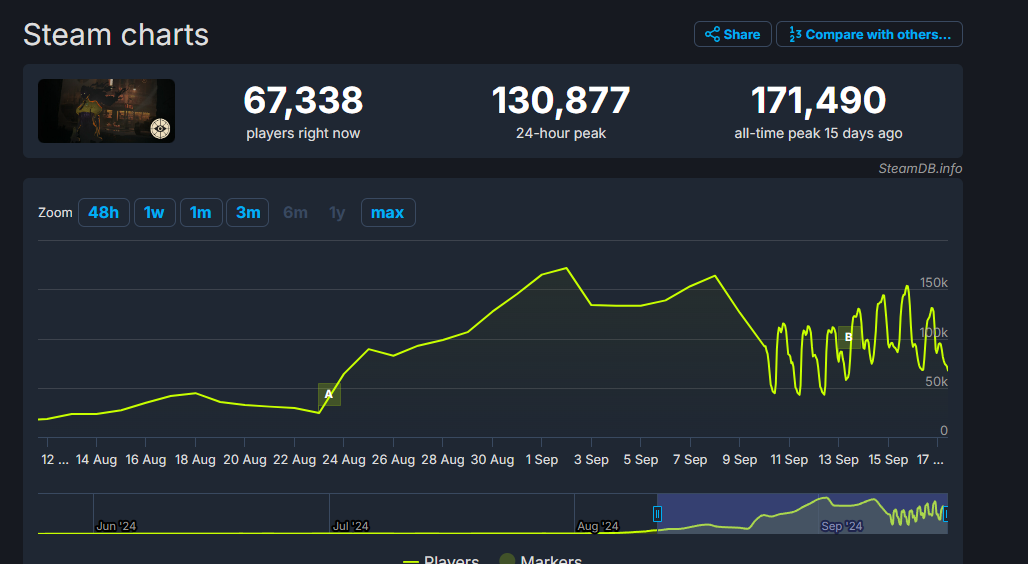Select the disabled 6m zoom option
The height and width of the screenshot is (564, 1028).
coord(295,212)
